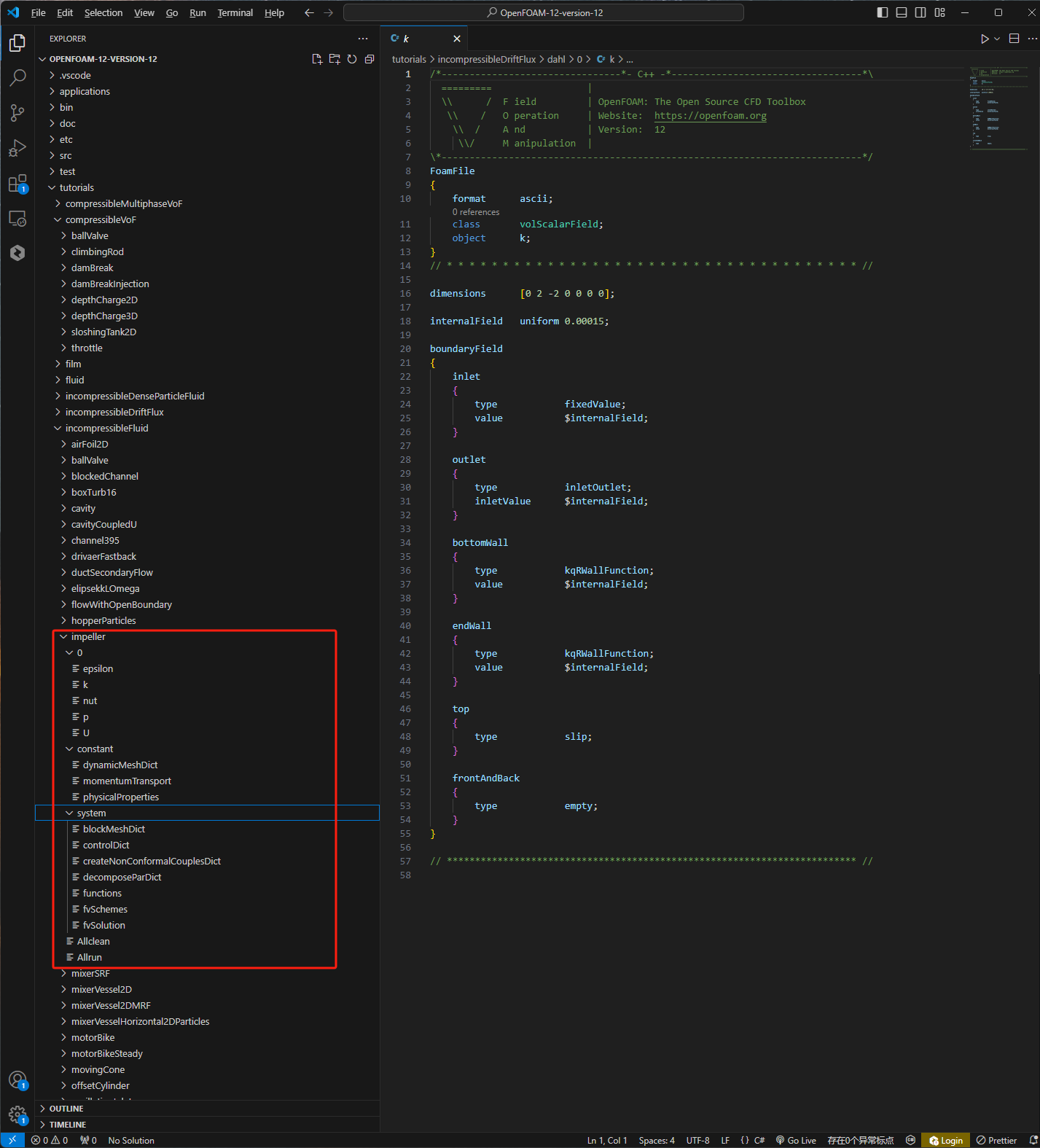The width and height of the screenshot is (1040, 1148).
Task: Open errors and warnings in status bar
Action: [x=50, y=1141]
